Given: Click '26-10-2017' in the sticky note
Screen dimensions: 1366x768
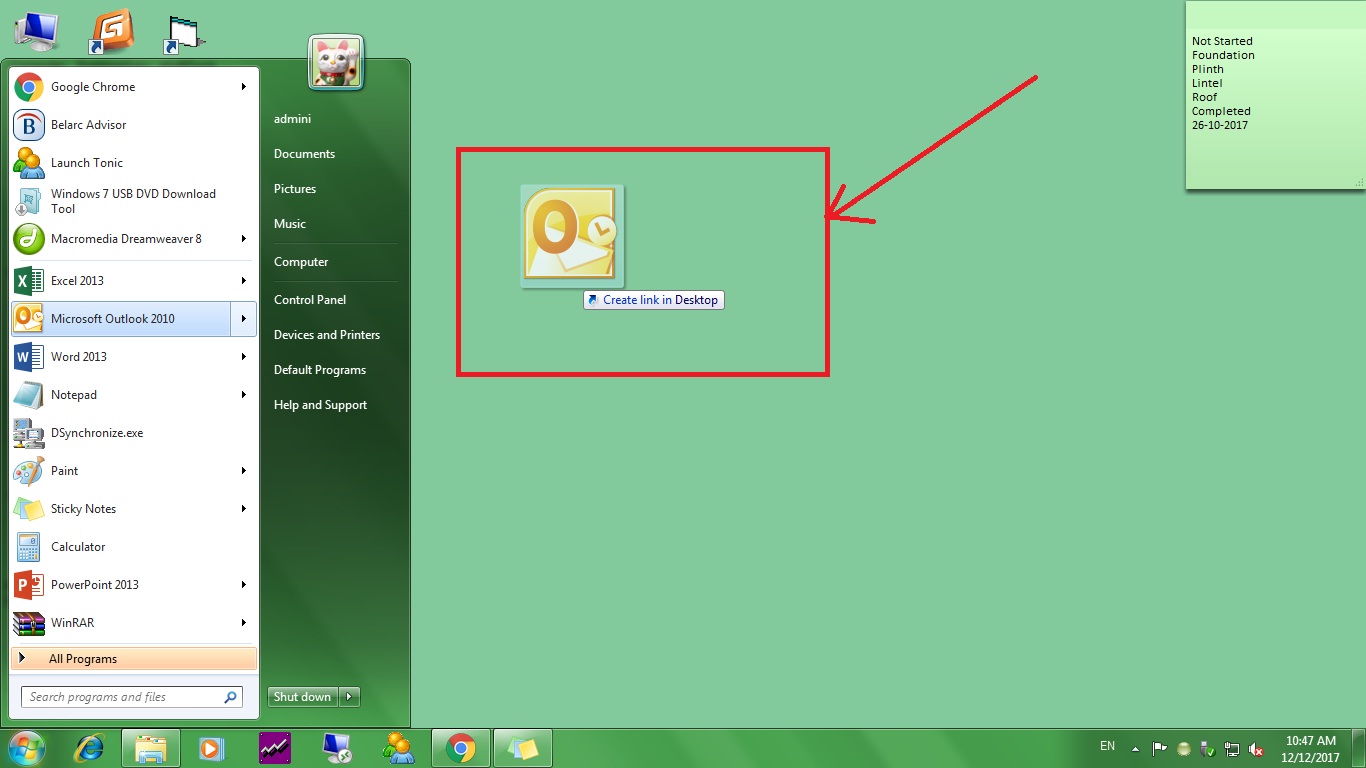Looking at the screenshot, I should (1220, 125).
